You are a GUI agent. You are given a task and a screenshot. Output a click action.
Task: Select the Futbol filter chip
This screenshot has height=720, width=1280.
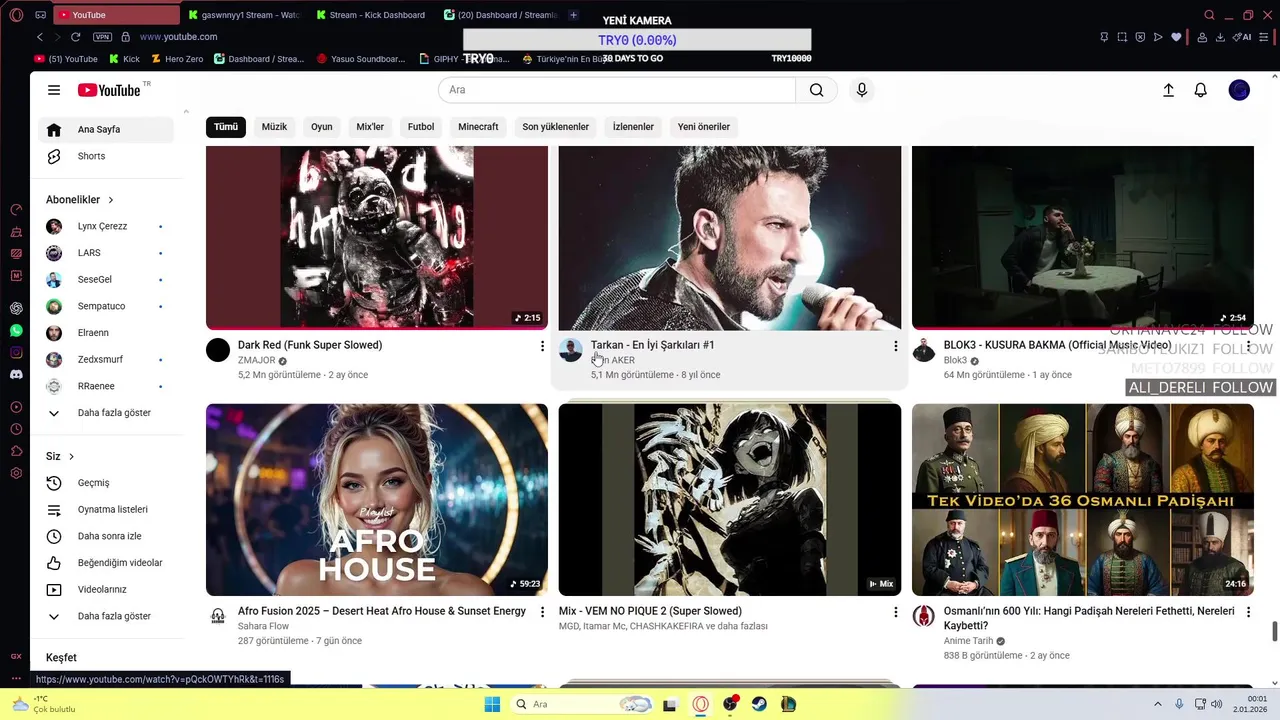[421, 127]
